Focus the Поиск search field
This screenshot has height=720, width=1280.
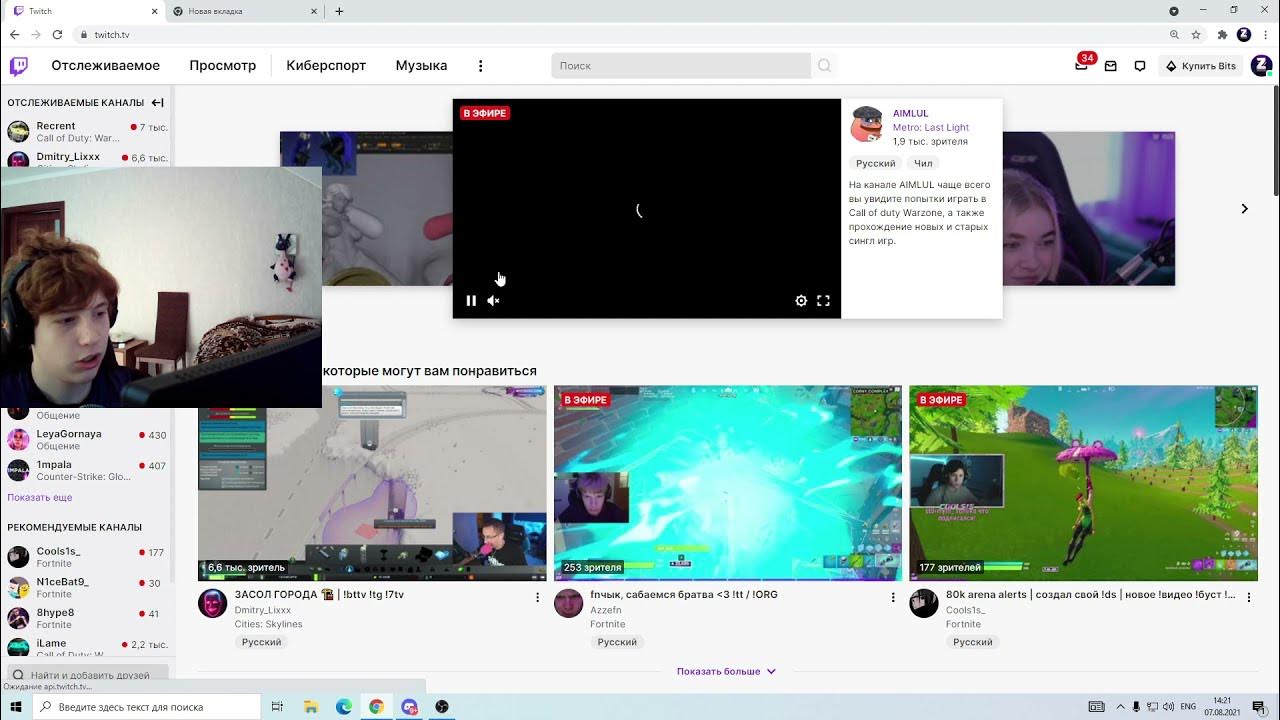click(681, 66)
